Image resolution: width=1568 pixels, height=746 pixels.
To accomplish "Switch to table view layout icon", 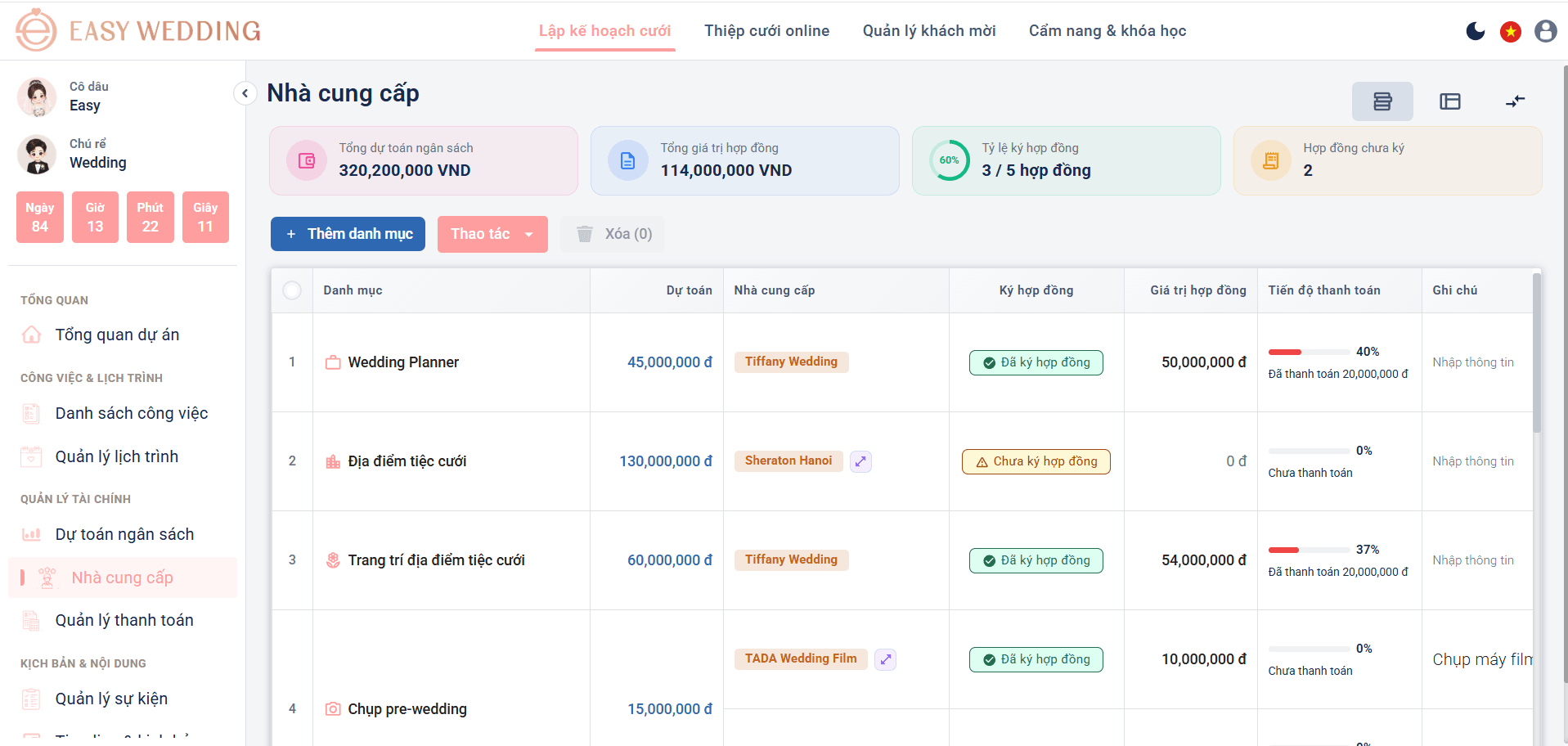I will point(1450,101).
